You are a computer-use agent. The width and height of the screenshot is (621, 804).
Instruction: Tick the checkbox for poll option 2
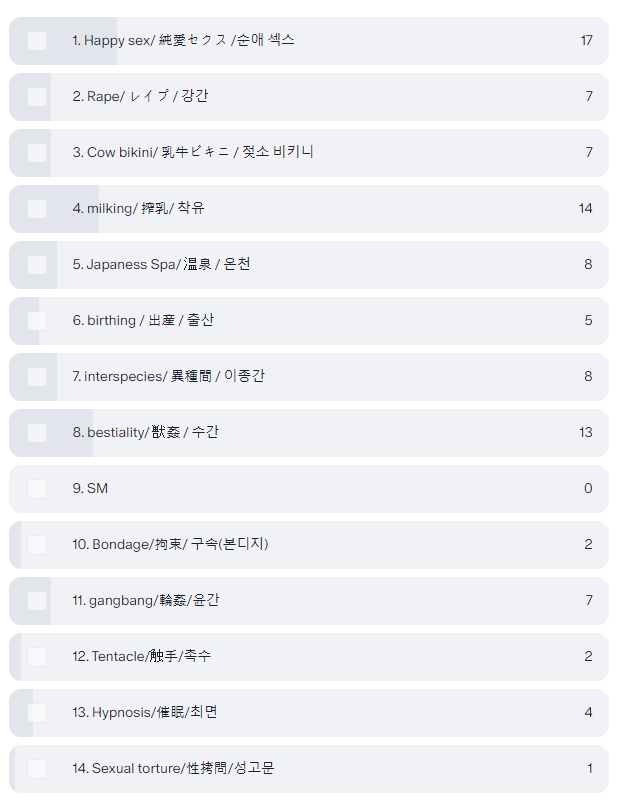[37, 97]
